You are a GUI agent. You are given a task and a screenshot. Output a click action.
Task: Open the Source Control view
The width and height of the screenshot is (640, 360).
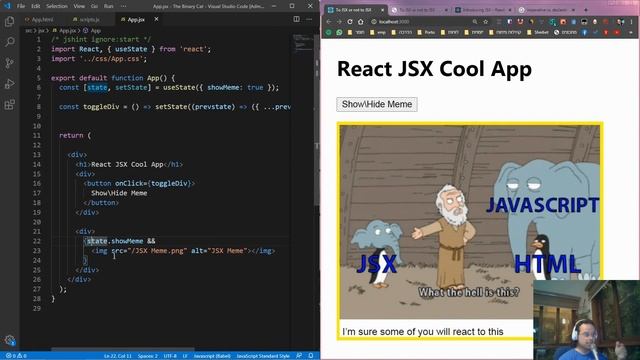9,63
